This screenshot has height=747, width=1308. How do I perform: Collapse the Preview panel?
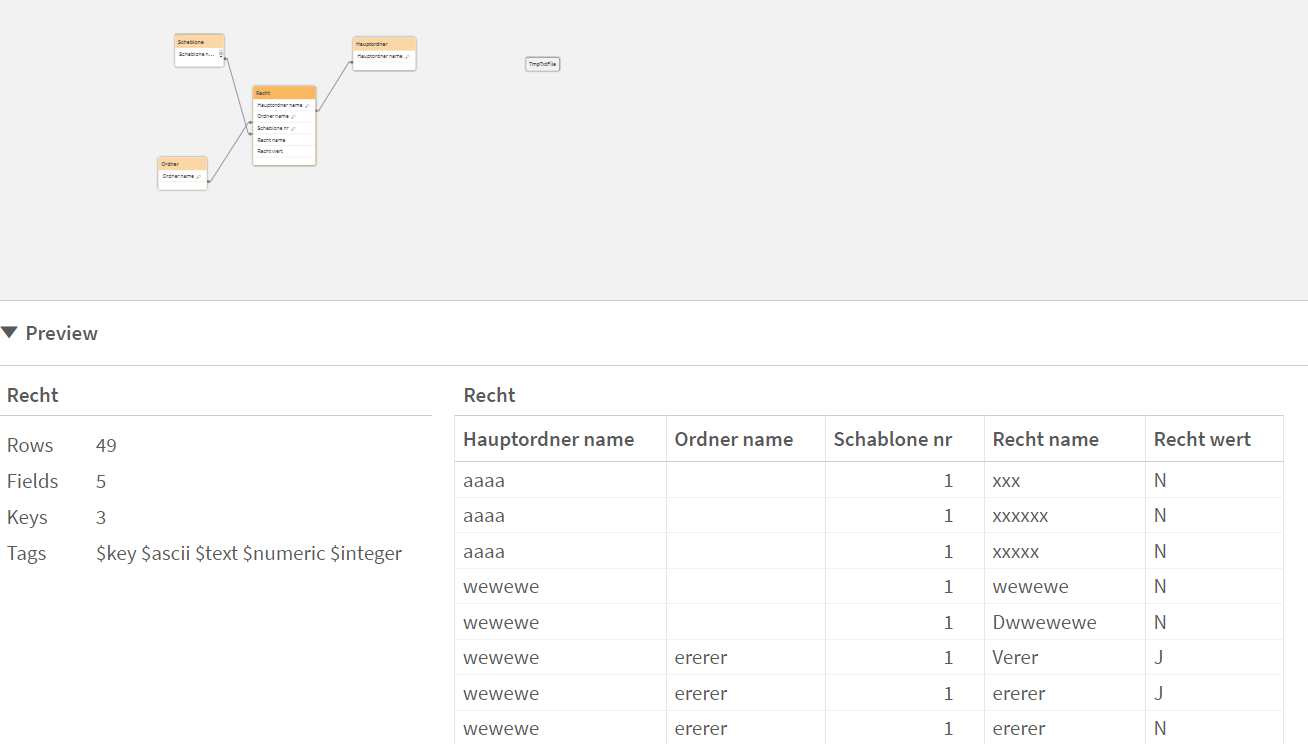point(11,332)
